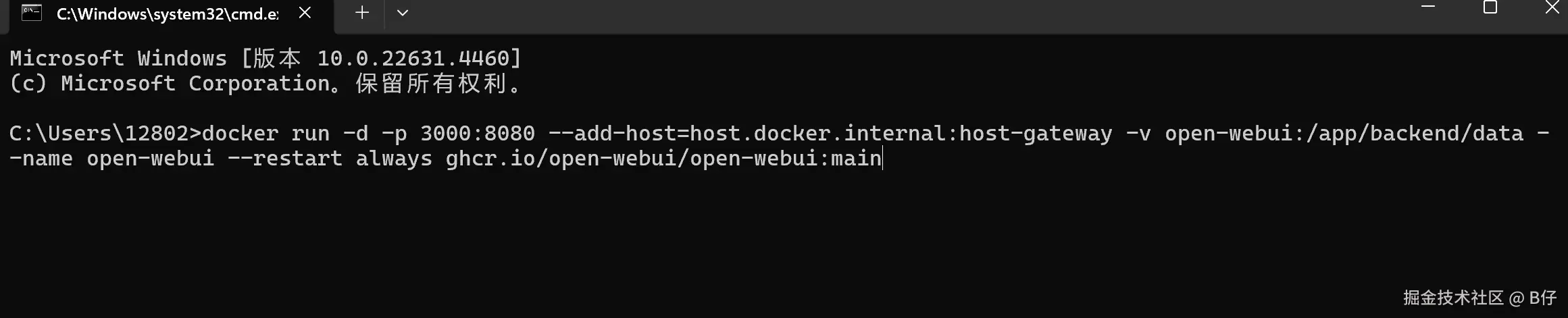Minimize the terminal window

[x=1428, y=7]
